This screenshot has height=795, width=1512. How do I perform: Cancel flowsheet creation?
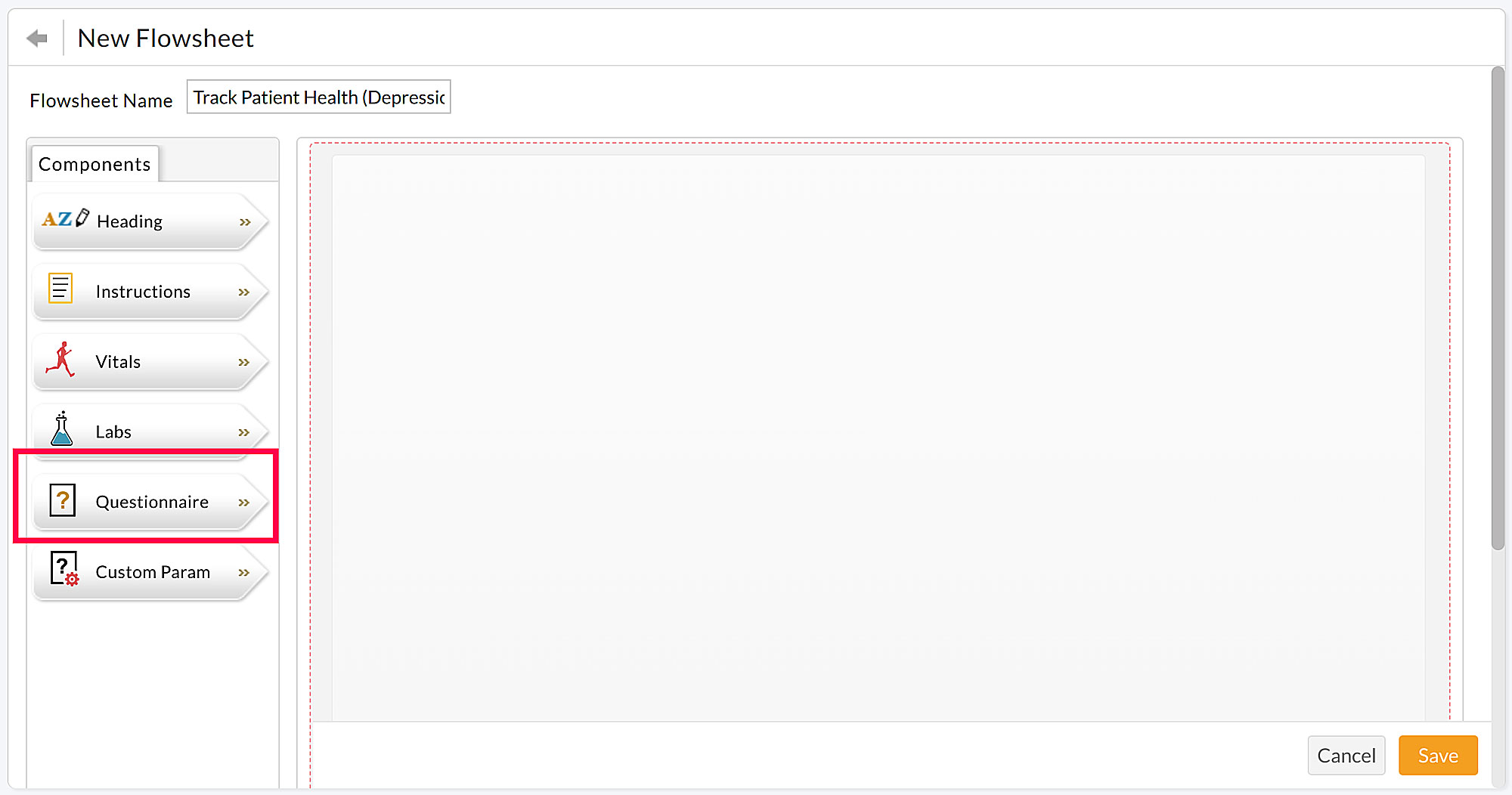coord(1346,755)
